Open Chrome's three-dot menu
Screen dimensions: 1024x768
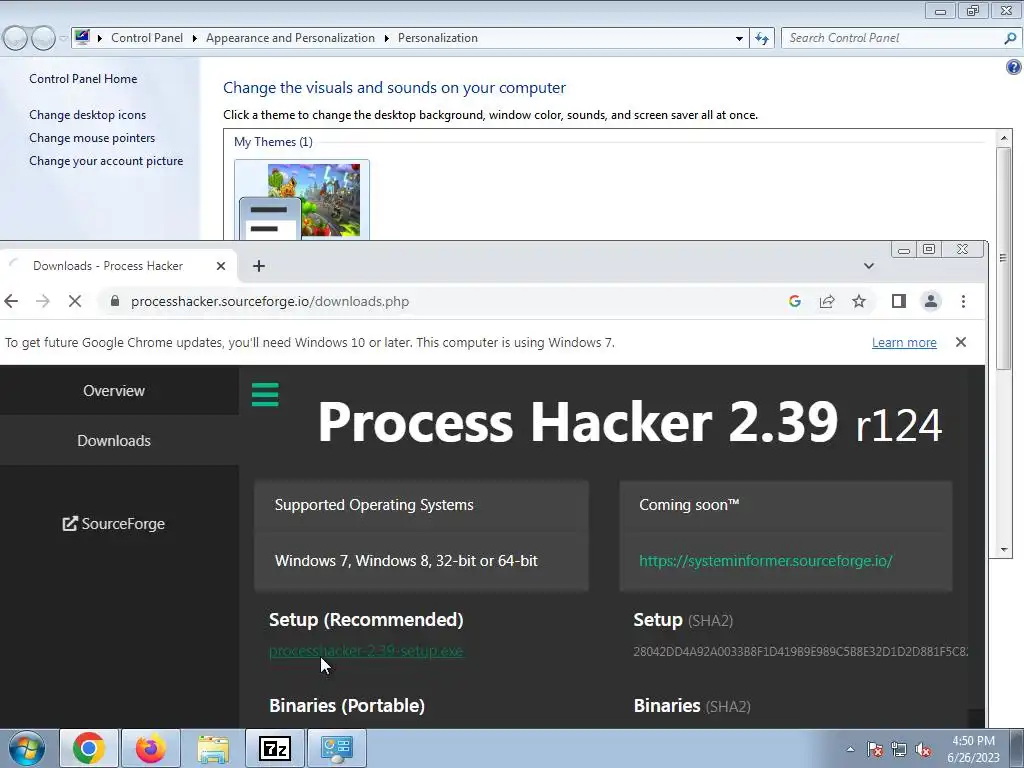pyautogui.click(x=963, y=301)
